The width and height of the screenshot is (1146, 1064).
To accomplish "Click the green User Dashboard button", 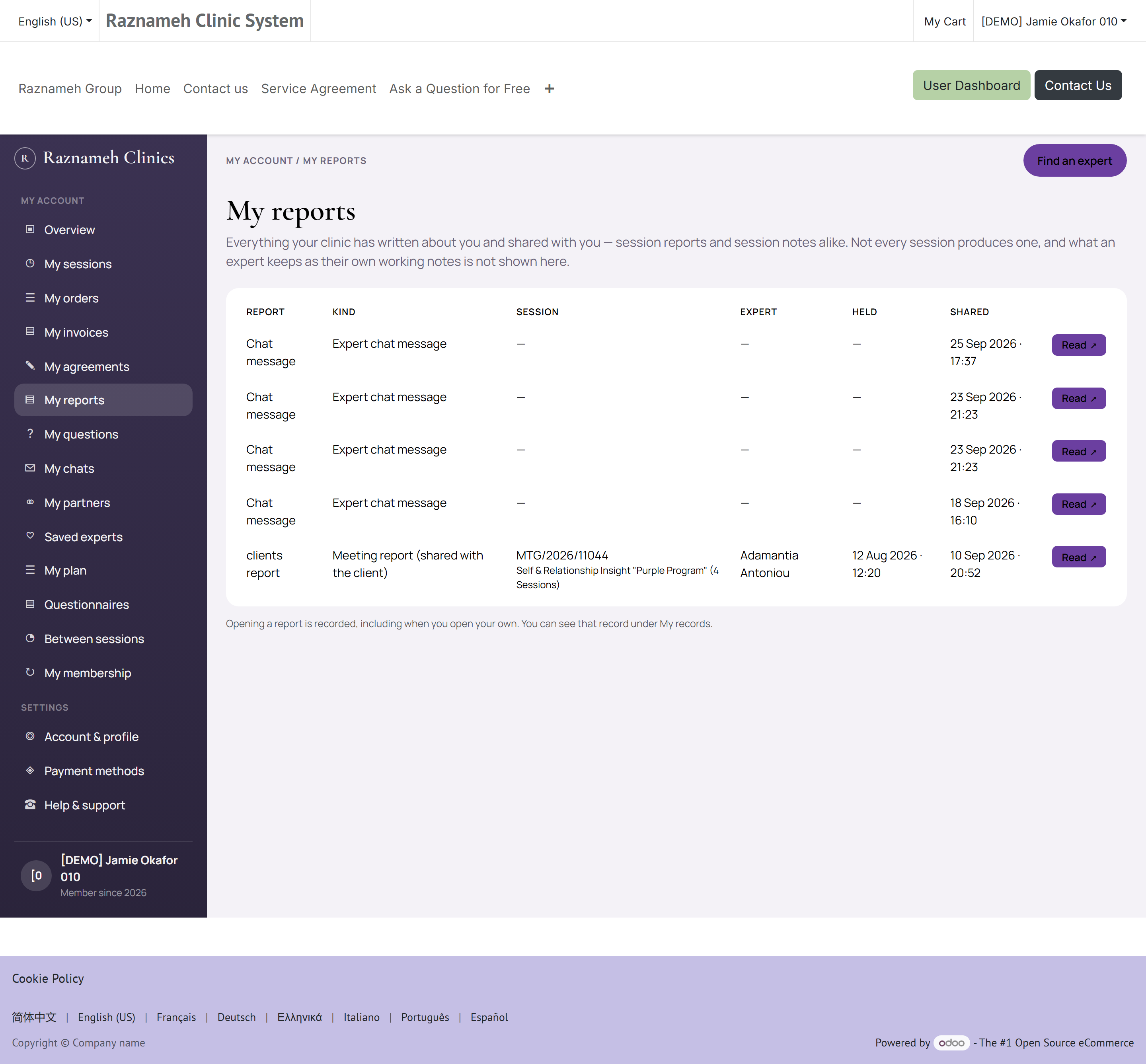I will 971,85.
